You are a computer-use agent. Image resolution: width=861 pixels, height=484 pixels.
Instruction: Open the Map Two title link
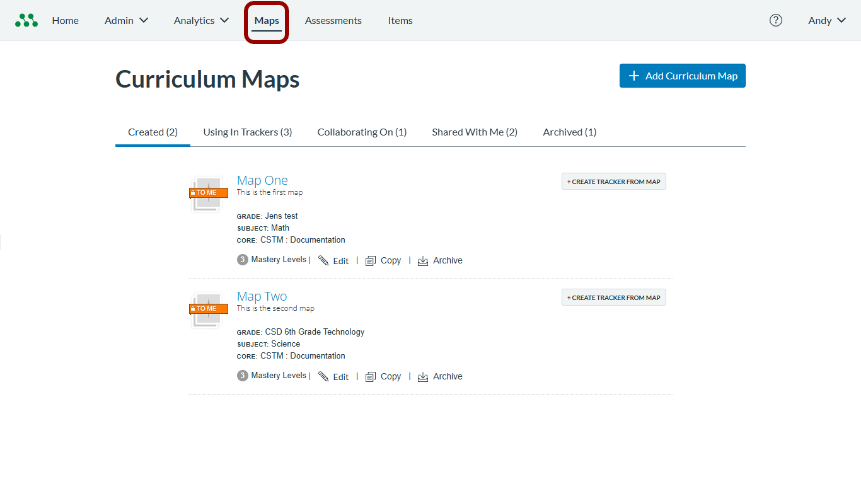click(261, 296)
